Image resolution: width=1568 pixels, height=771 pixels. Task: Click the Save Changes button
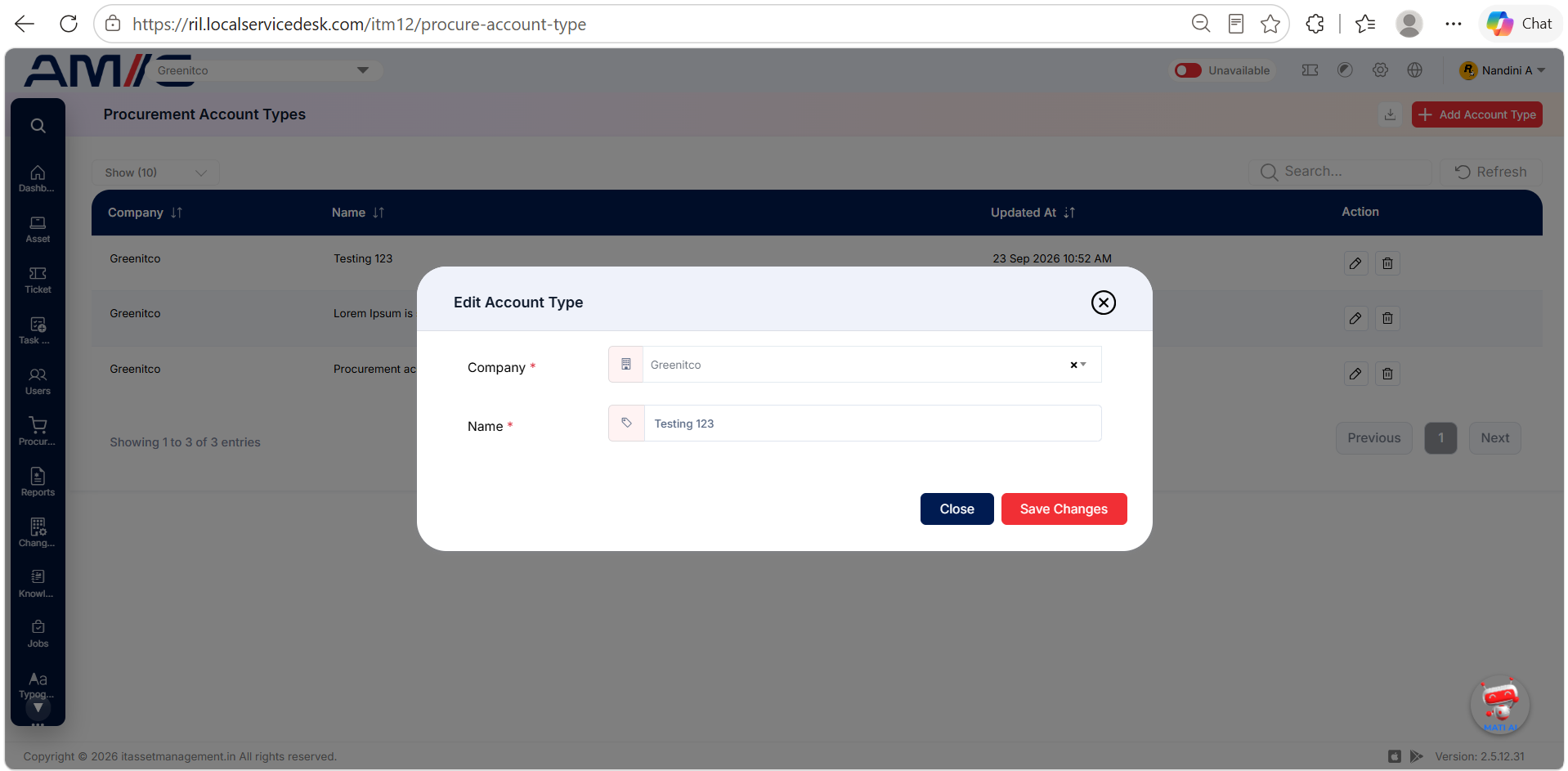click(1064, 509)
